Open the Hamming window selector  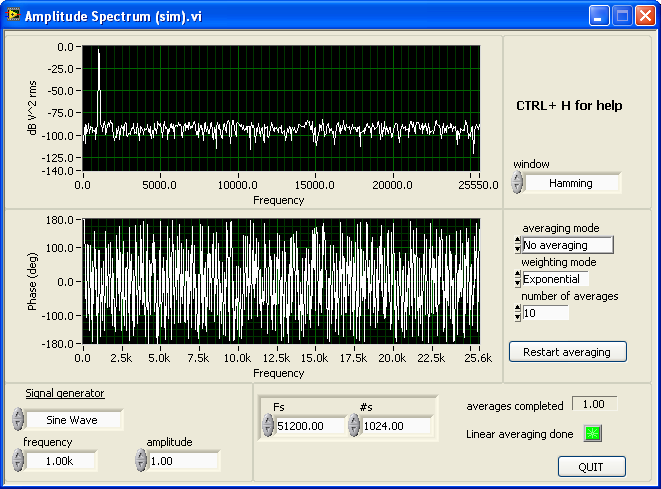coord(571,183)
